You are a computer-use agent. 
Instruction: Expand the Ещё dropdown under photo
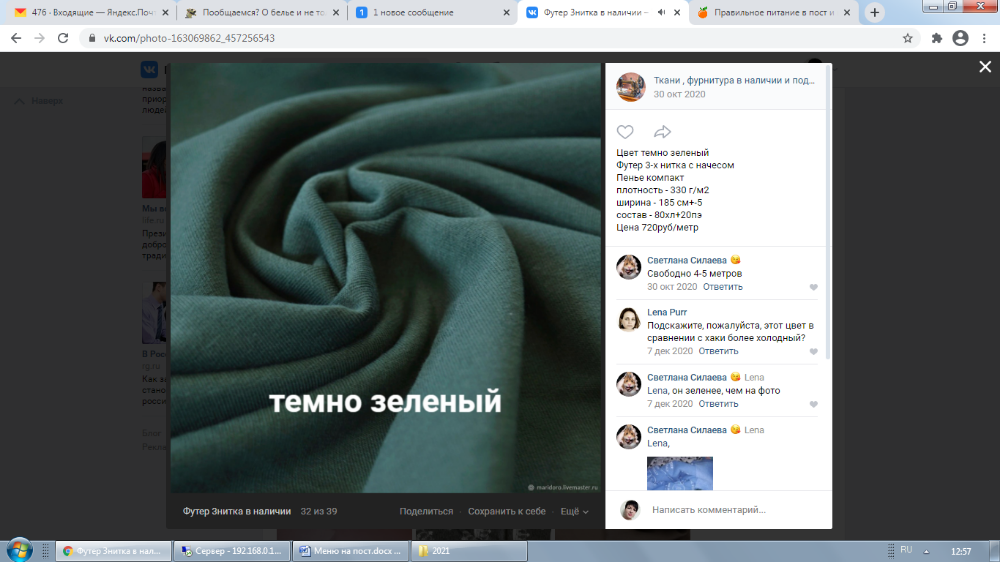tap(574, 512)
